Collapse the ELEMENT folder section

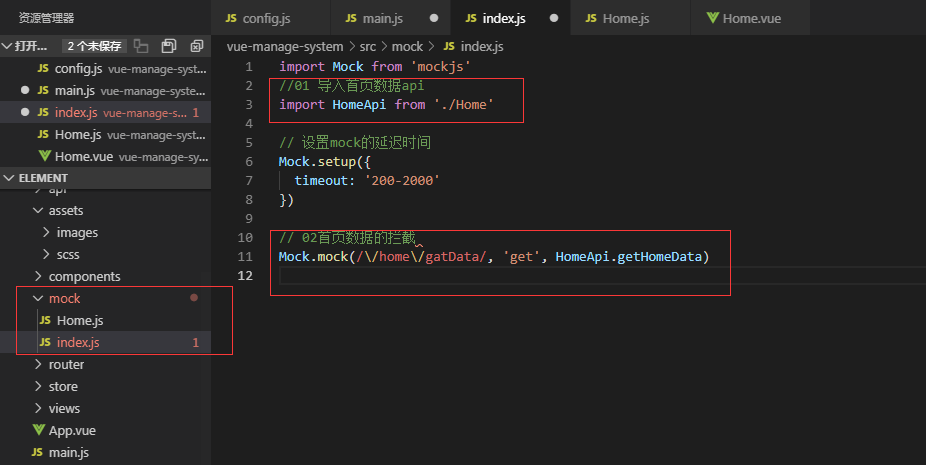click(8, 178)
